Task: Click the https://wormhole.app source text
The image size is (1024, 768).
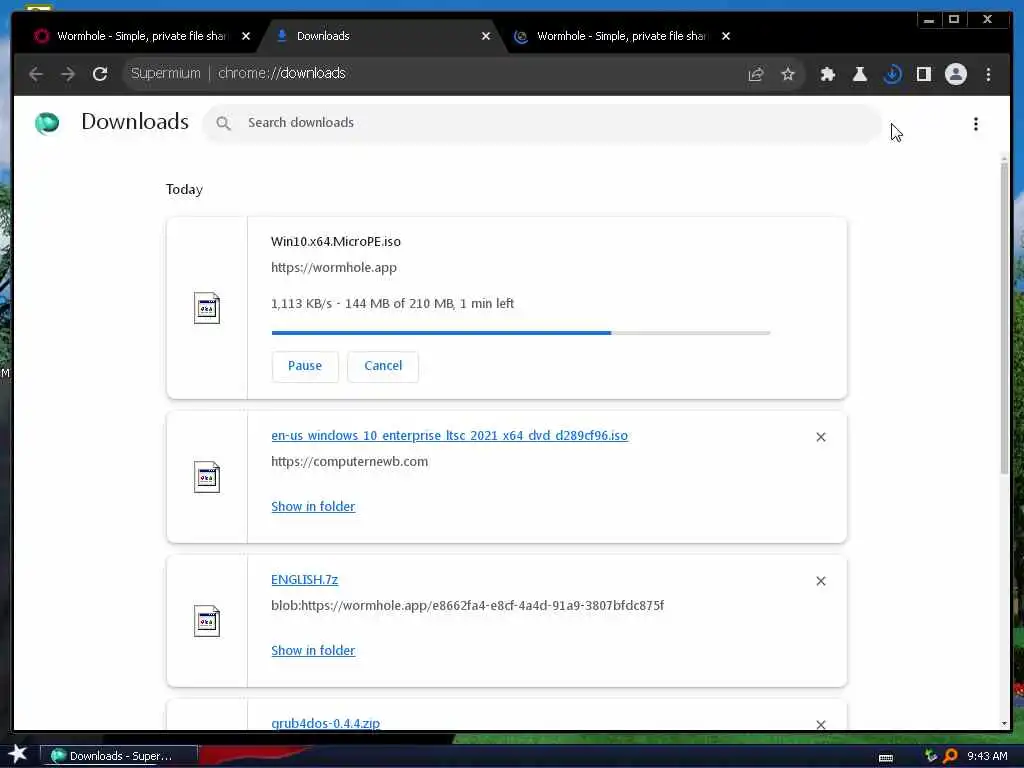Action: coord(334,268)
